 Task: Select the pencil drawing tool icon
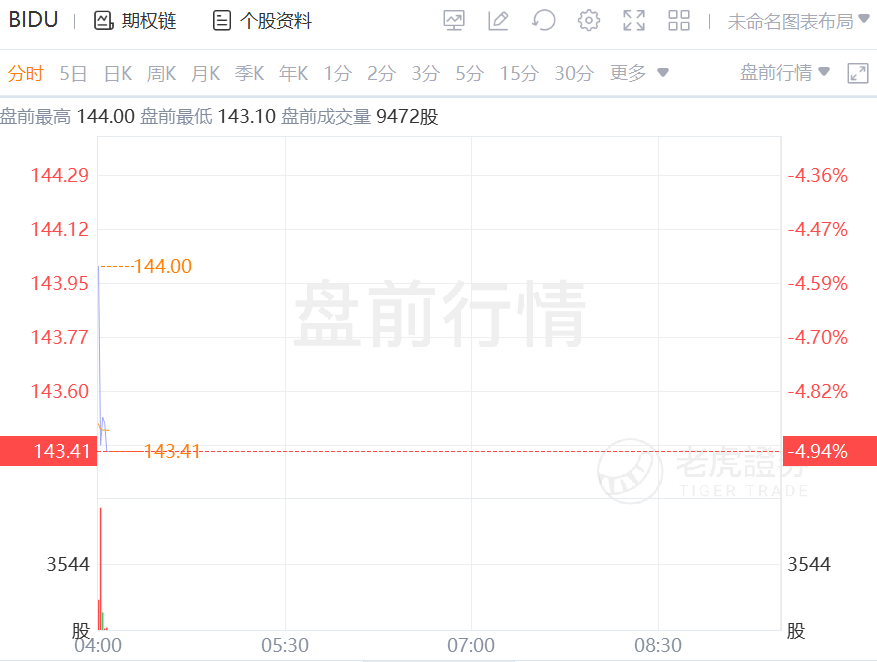[498, 21]
